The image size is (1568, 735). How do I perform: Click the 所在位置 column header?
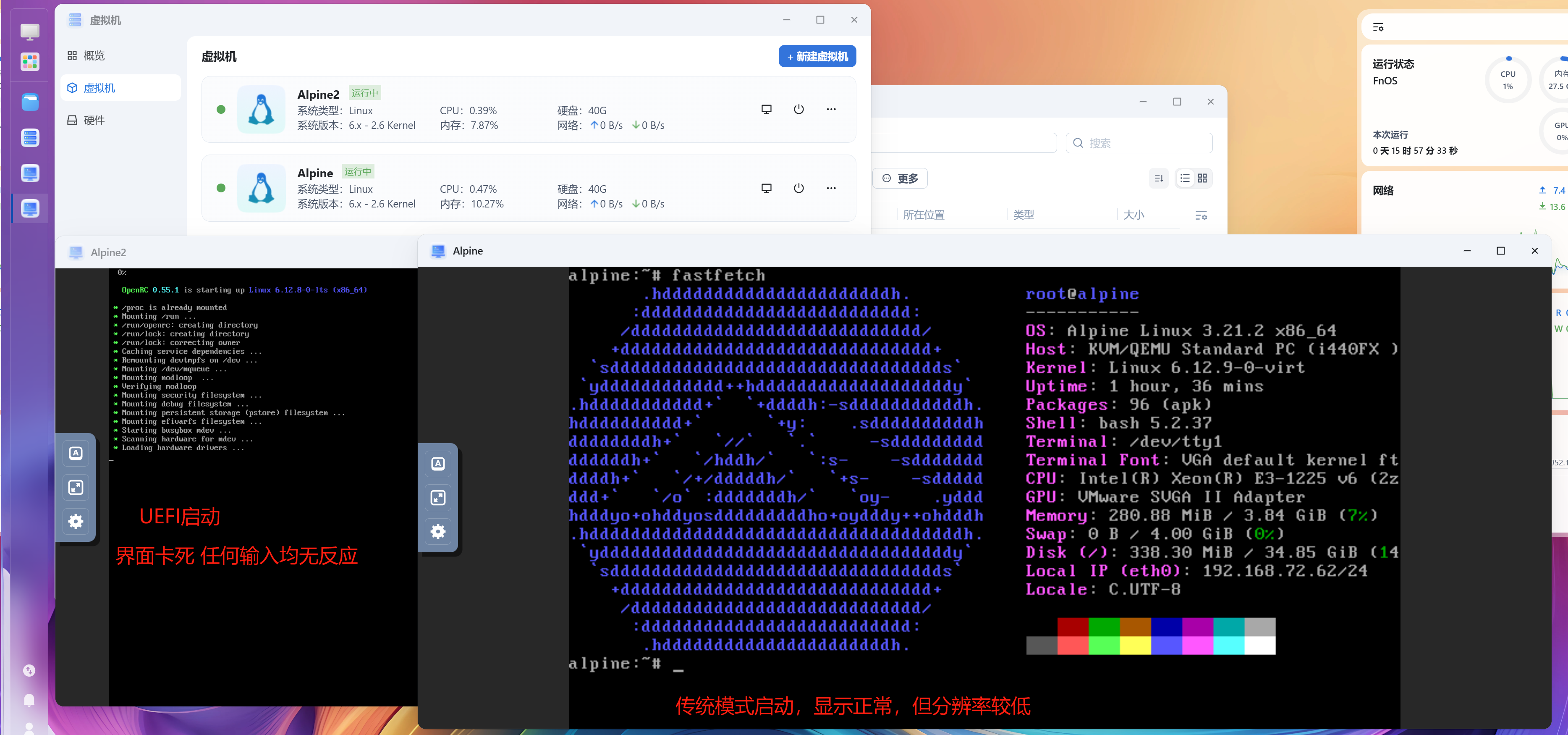tap(924, 215)
